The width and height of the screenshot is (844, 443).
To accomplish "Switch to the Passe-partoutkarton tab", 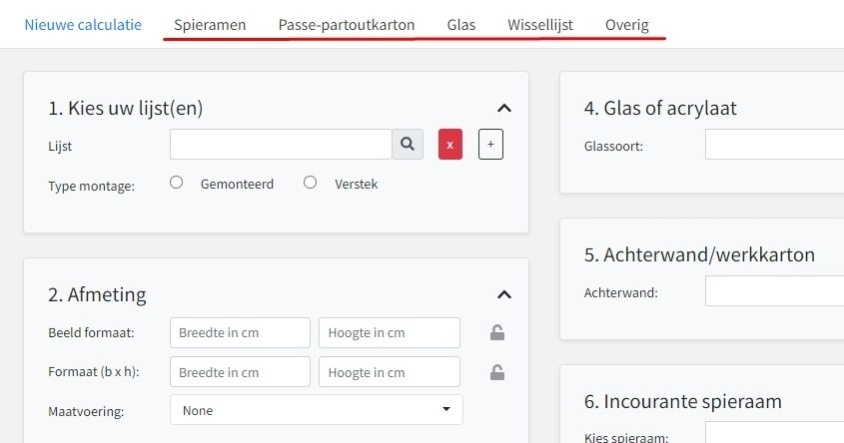I will [346, 25].
